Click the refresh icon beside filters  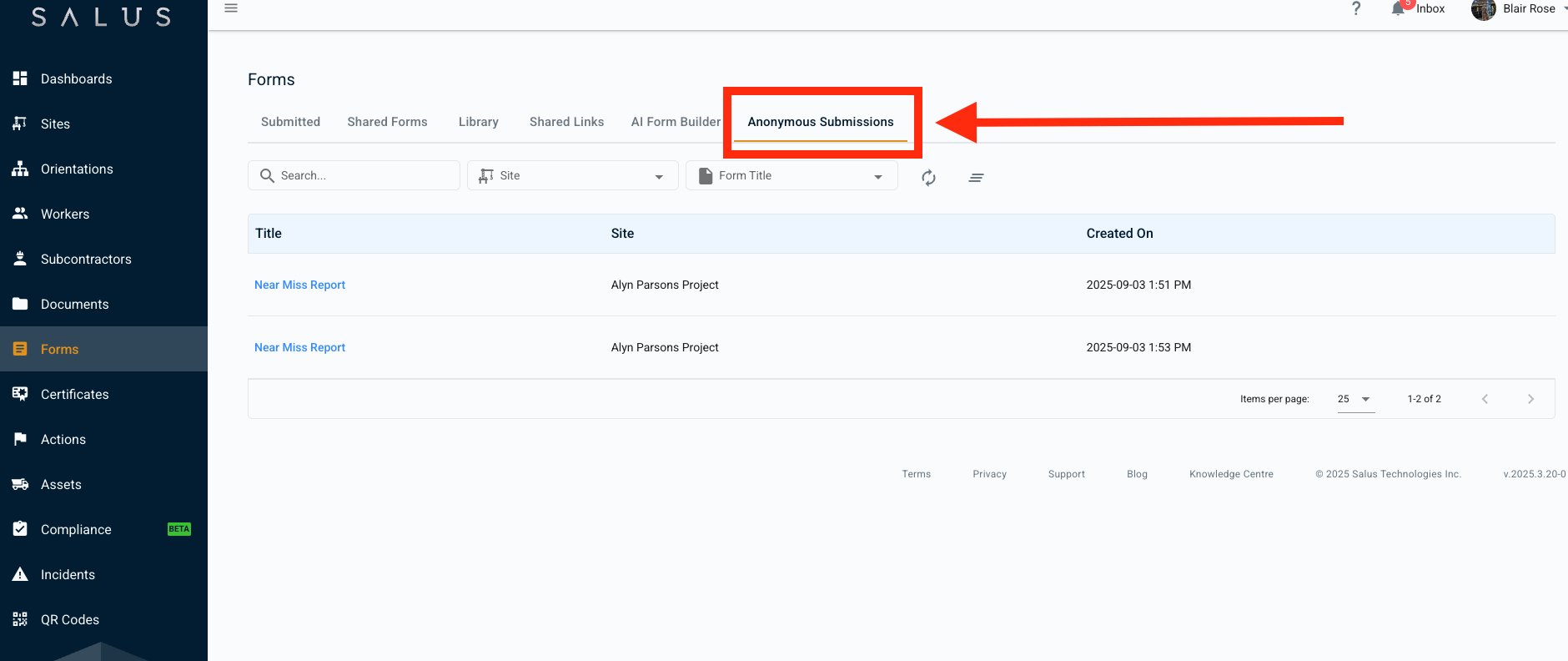[928, 177]
